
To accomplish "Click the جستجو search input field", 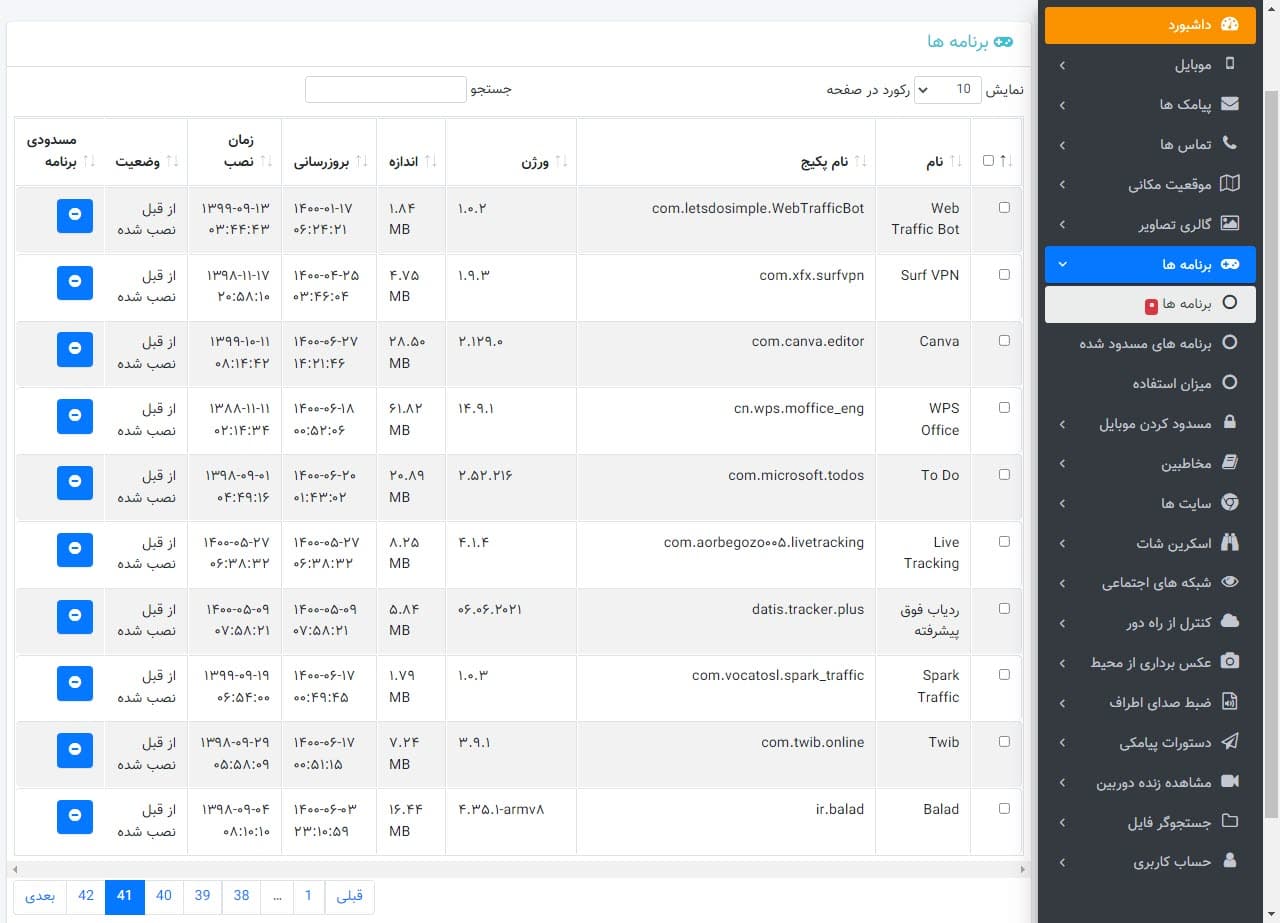I will click(x=386, y=89).
